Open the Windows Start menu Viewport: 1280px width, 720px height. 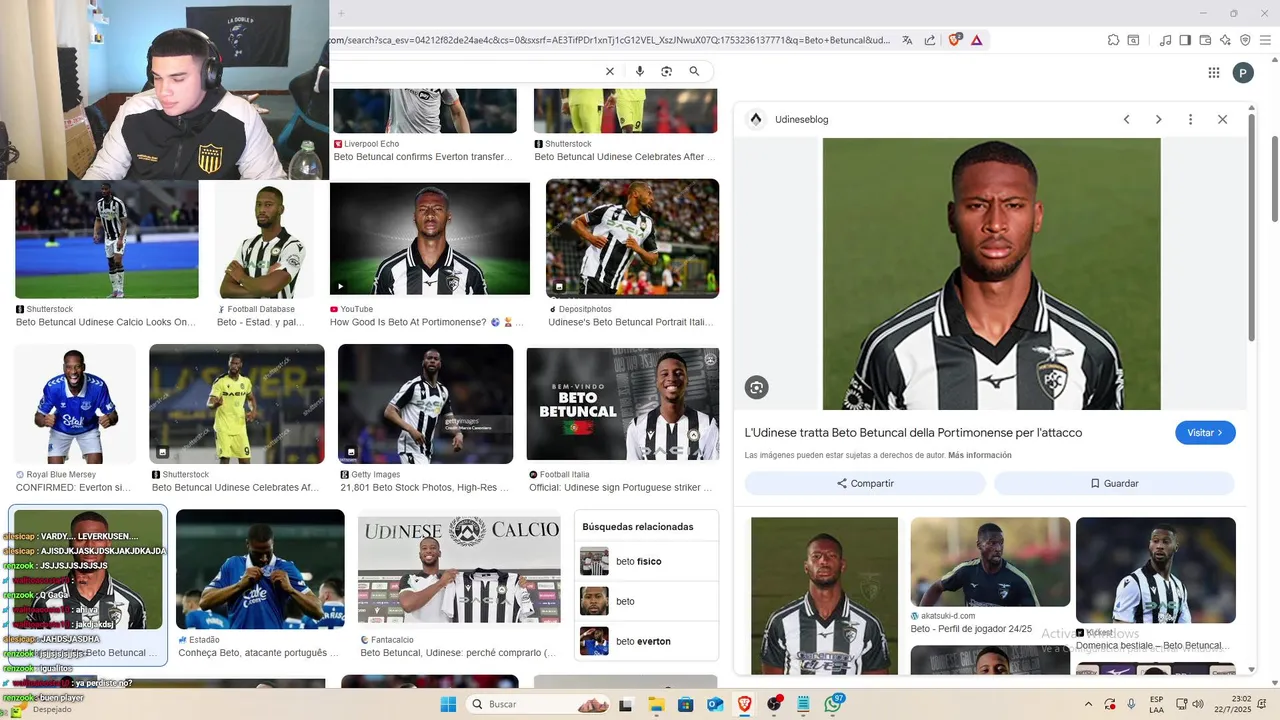448,704
